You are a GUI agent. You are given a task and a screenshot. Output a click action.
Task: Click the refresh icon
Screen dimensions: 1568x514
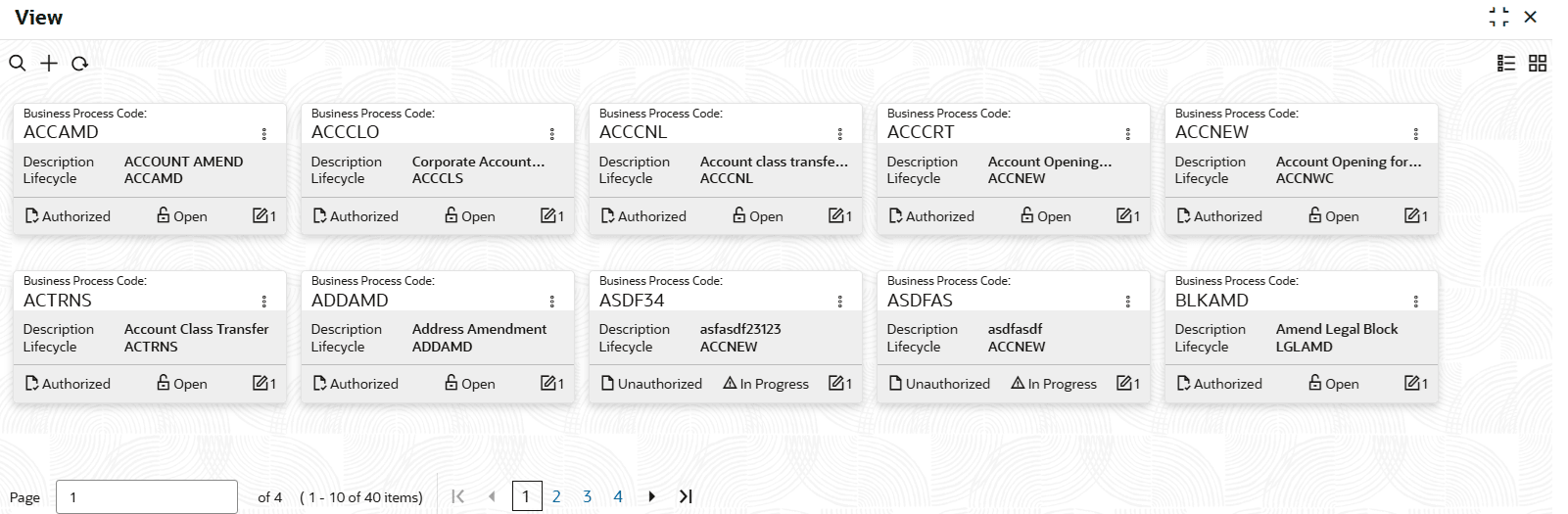pyautogui.click(x=80, y=64)
